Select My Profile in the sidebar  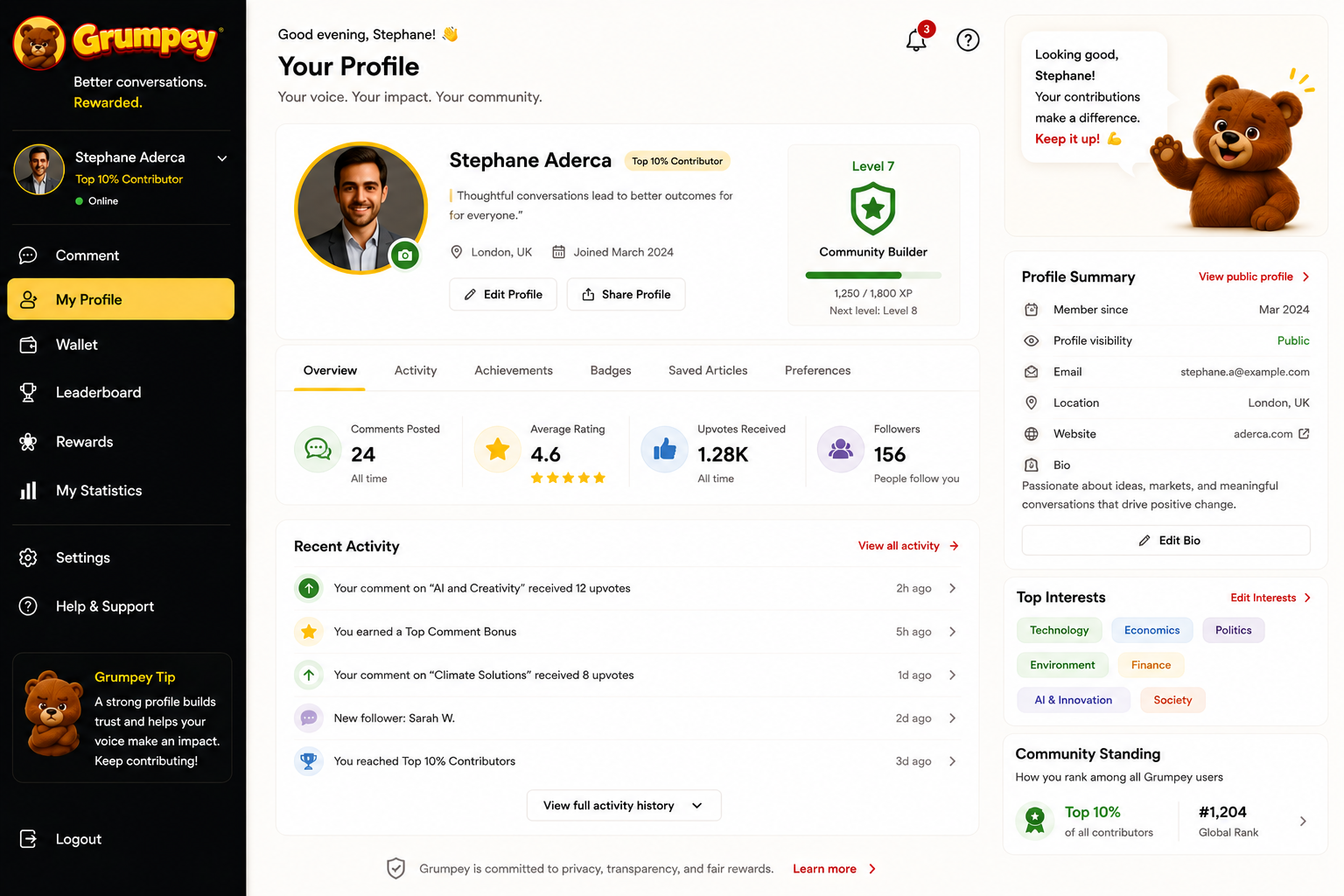pos(121,299)
